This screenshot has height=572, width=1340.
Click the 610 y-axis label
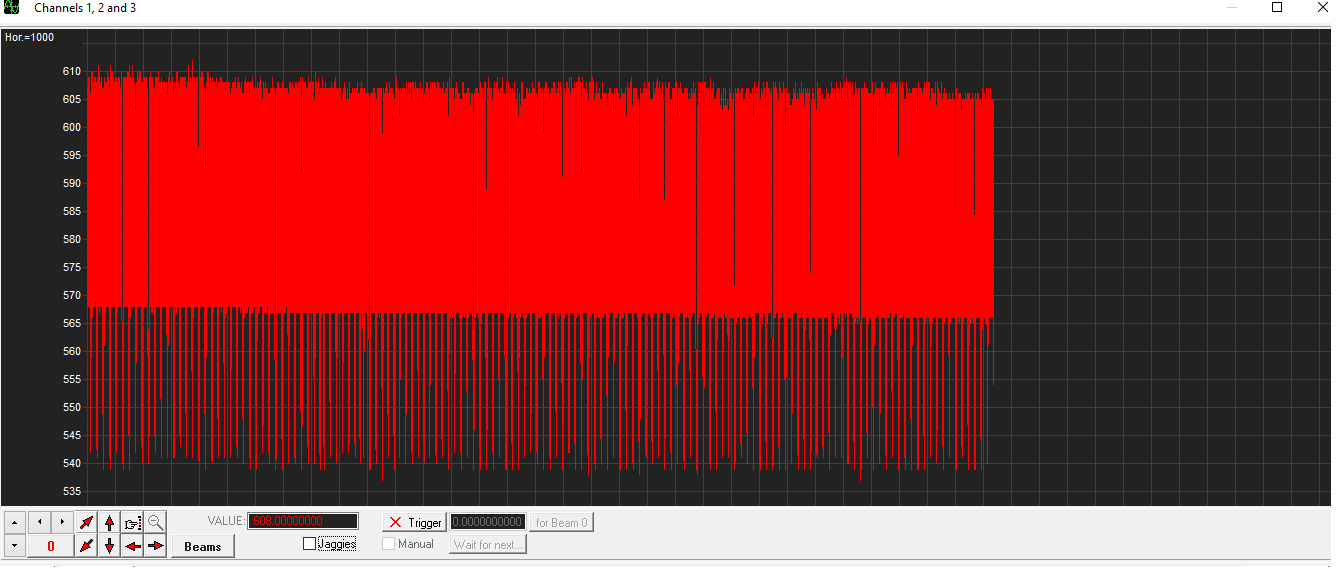[x=71, y=71]
